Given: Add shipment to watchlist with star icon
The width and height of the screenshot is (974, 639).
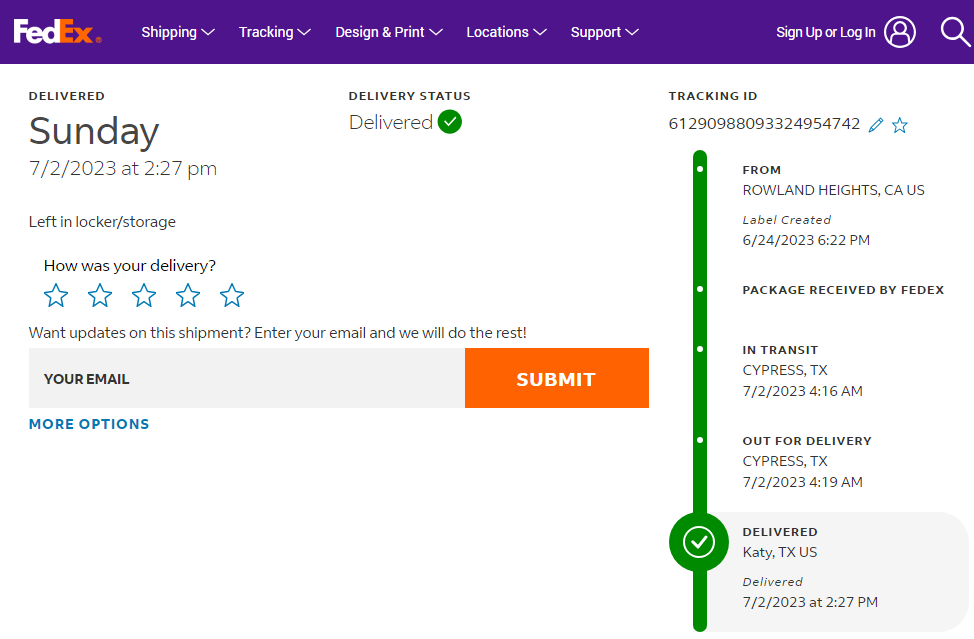Looking at the screenshot, I should pyautogui.click(x=900, y=125).
